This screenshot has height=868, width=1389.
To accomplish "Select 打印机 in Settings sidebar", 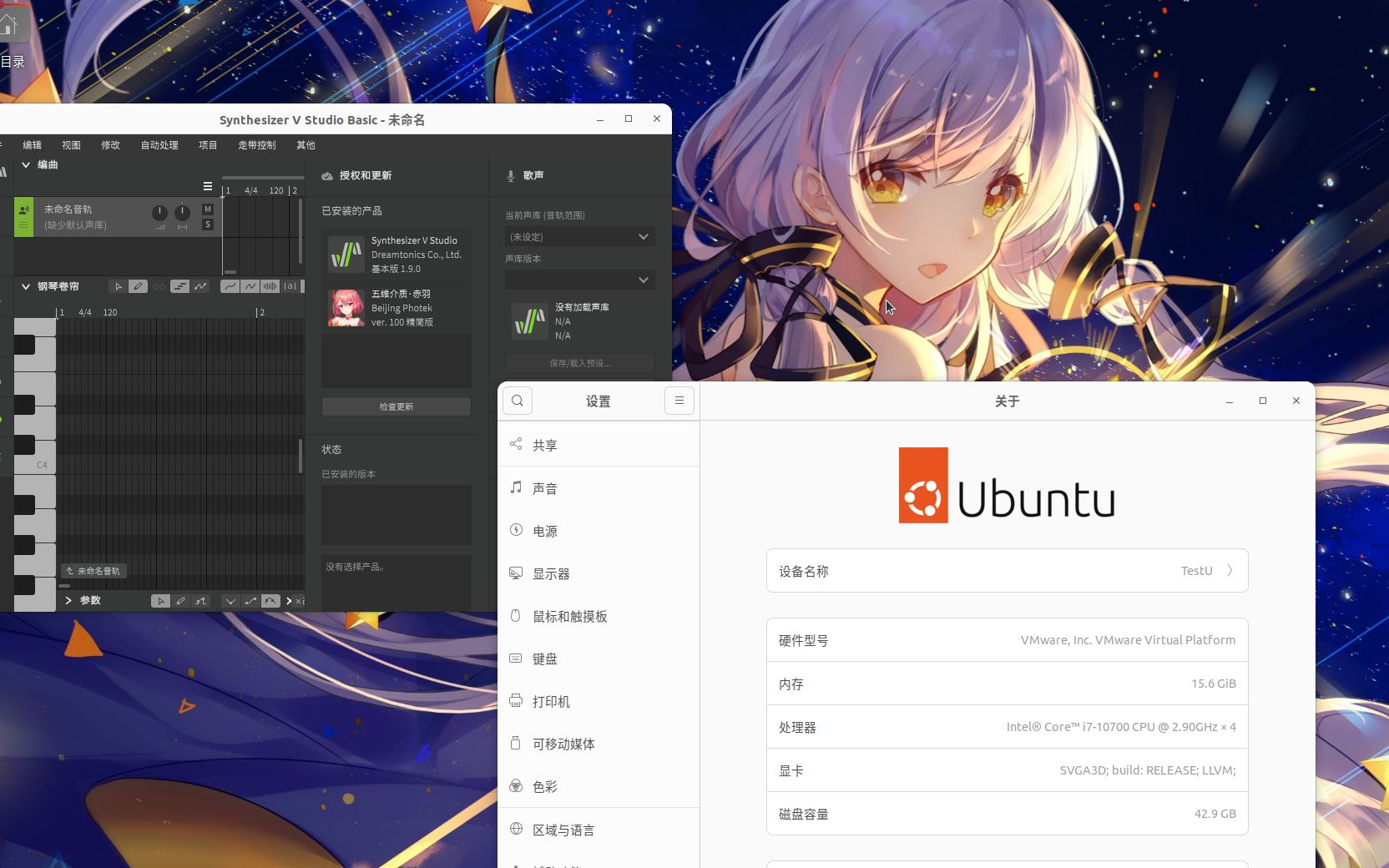I will tap(599, 701).
